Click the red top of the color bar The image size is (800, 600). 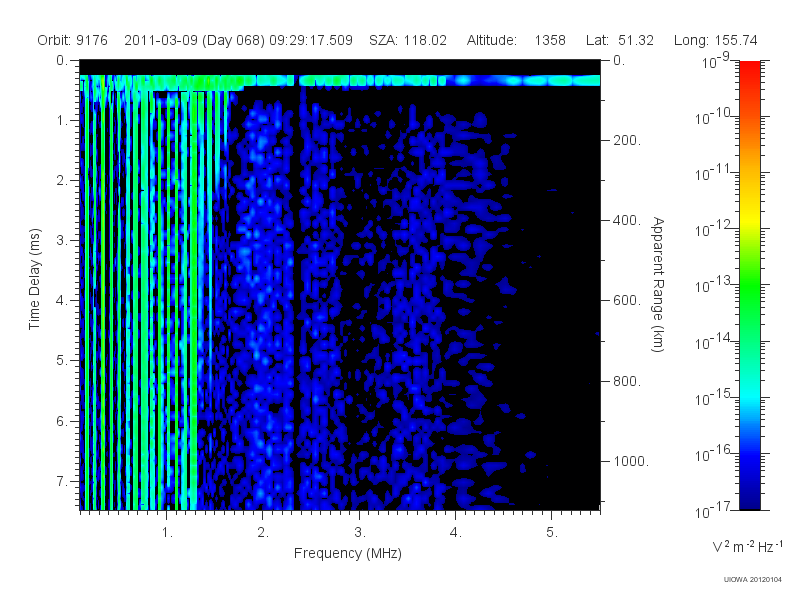point(749,71)
